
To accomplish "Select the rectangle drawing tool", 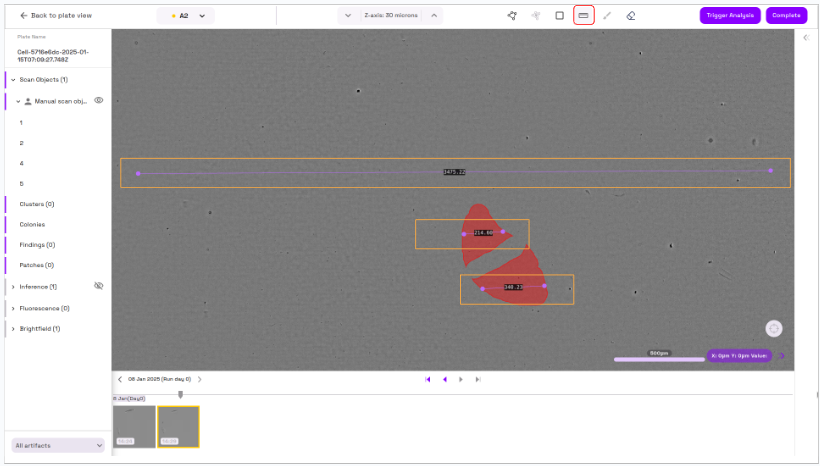I will click(x=559, y=16).
